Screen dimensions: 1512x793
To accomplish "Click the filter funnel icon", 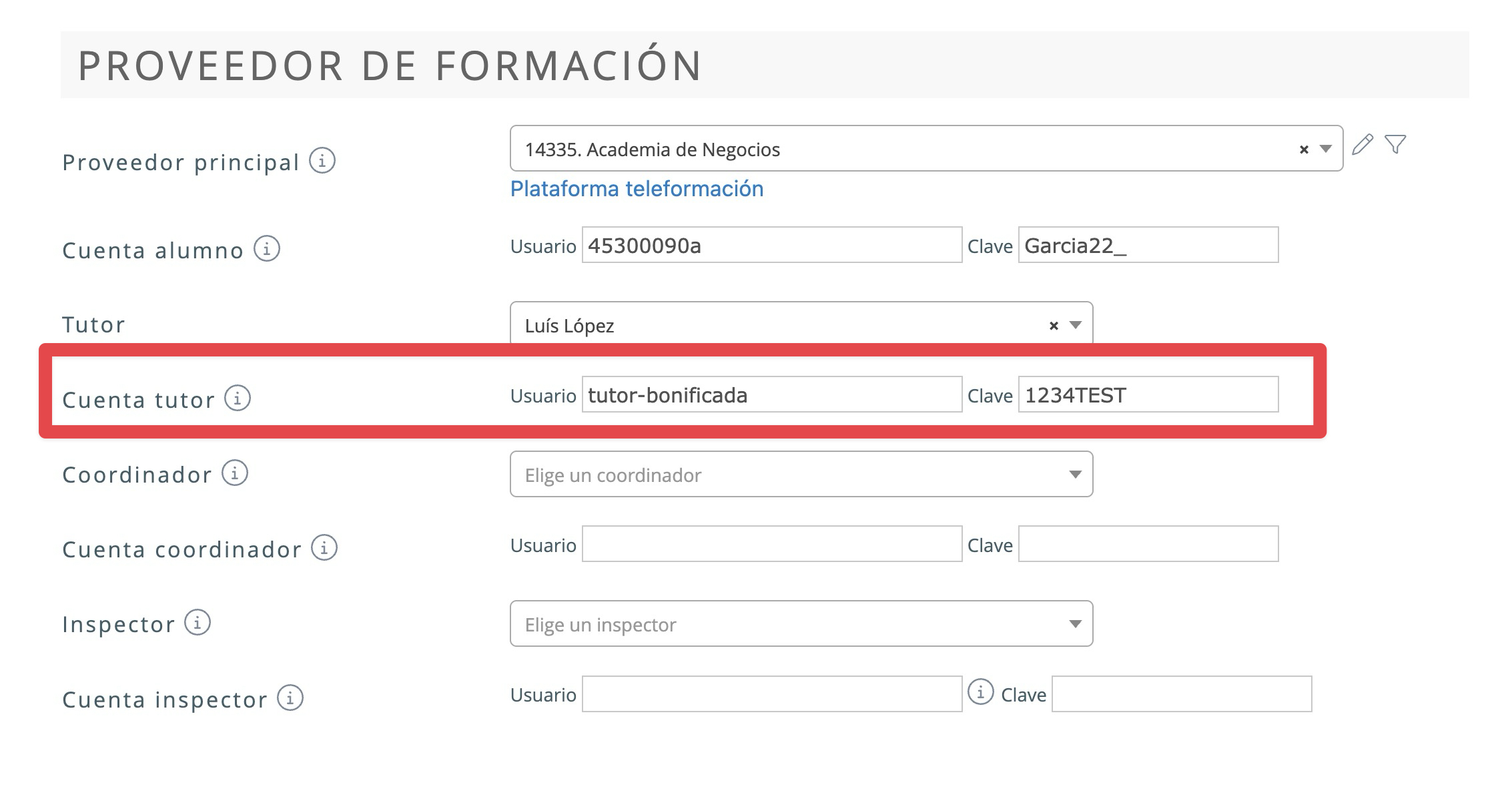I will coord(1395,144).
